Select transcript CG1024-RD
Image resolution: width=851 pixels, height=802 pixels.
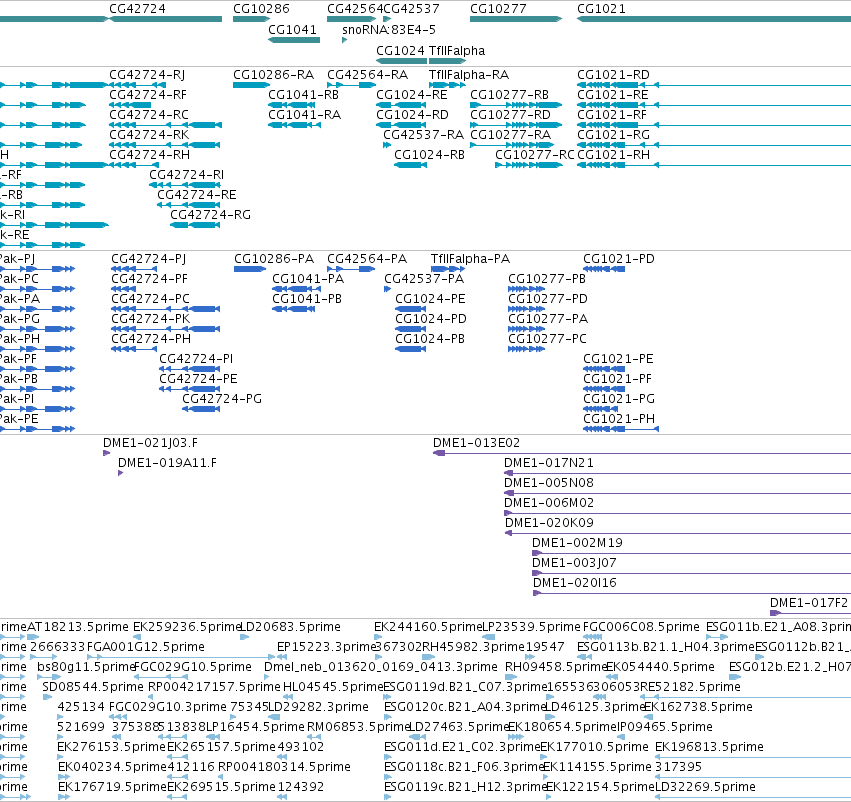412,114
